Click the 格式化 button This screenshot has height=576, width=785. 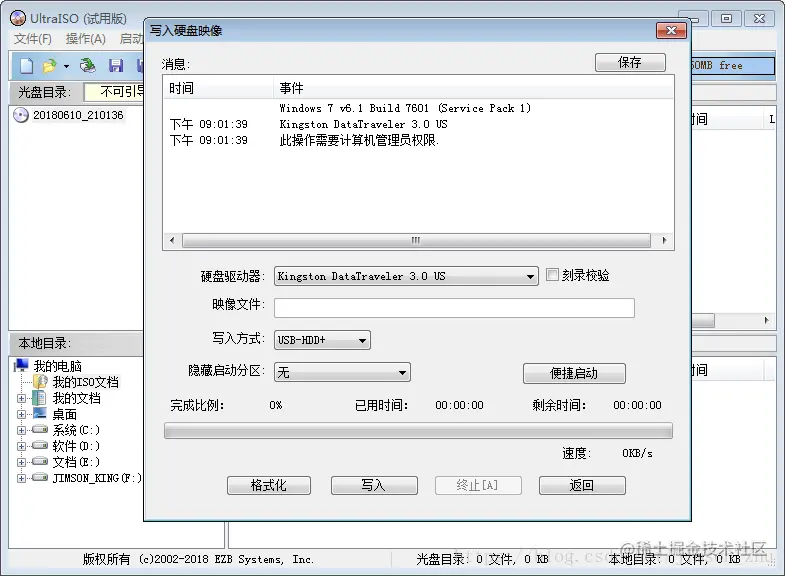click(269, 485)
